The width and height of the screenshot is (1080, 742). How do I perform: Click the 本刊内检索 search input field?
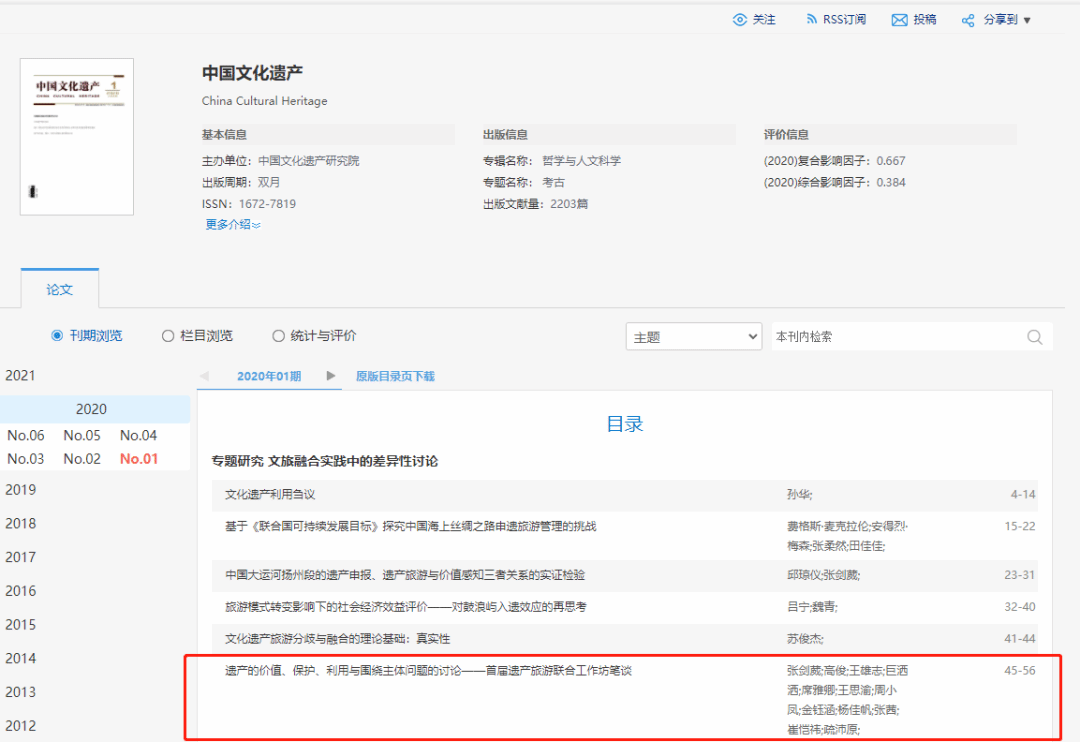[x=895, y=337]
